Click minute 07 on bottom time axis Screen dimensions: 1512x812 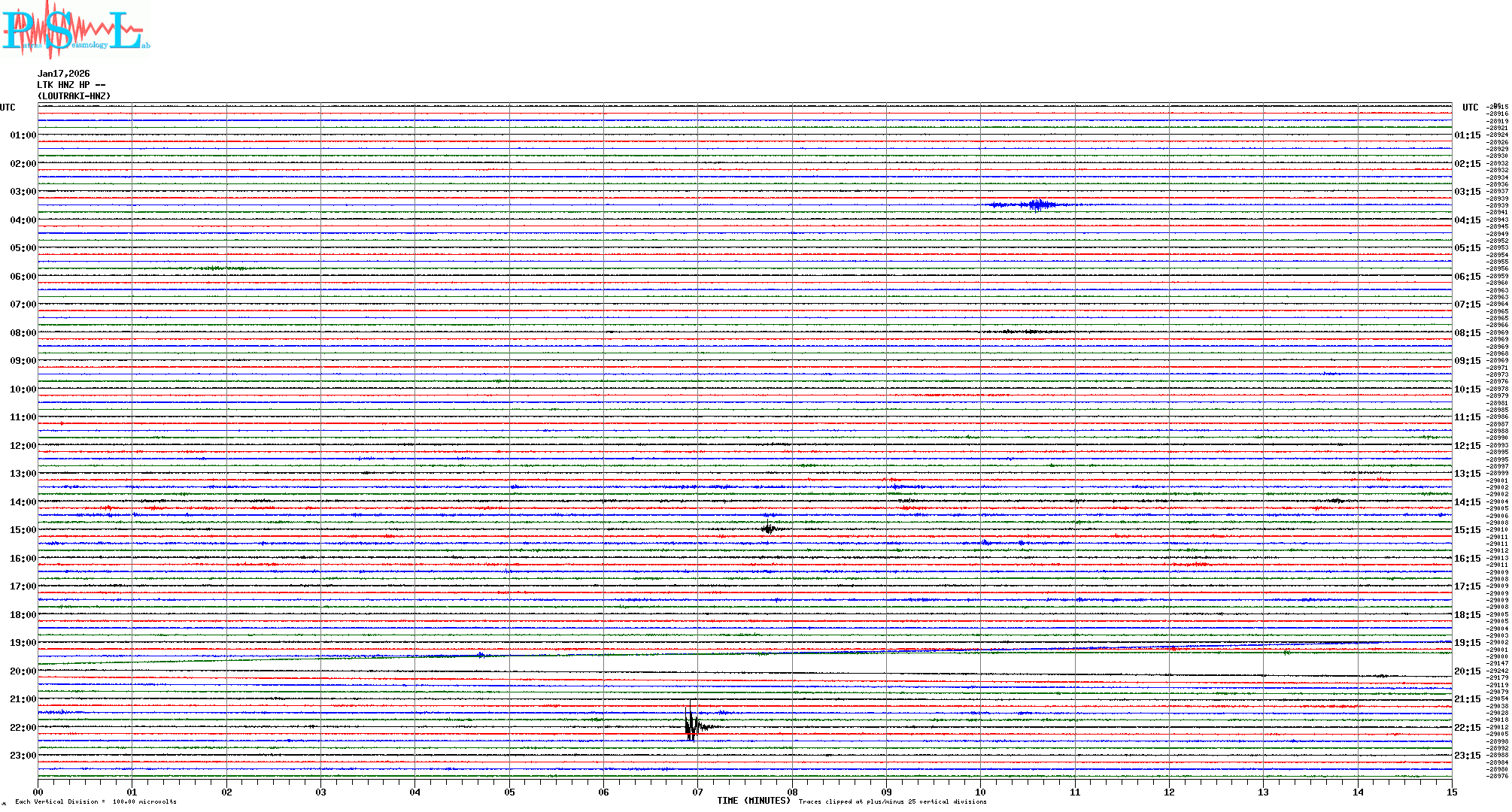[697, 792]
